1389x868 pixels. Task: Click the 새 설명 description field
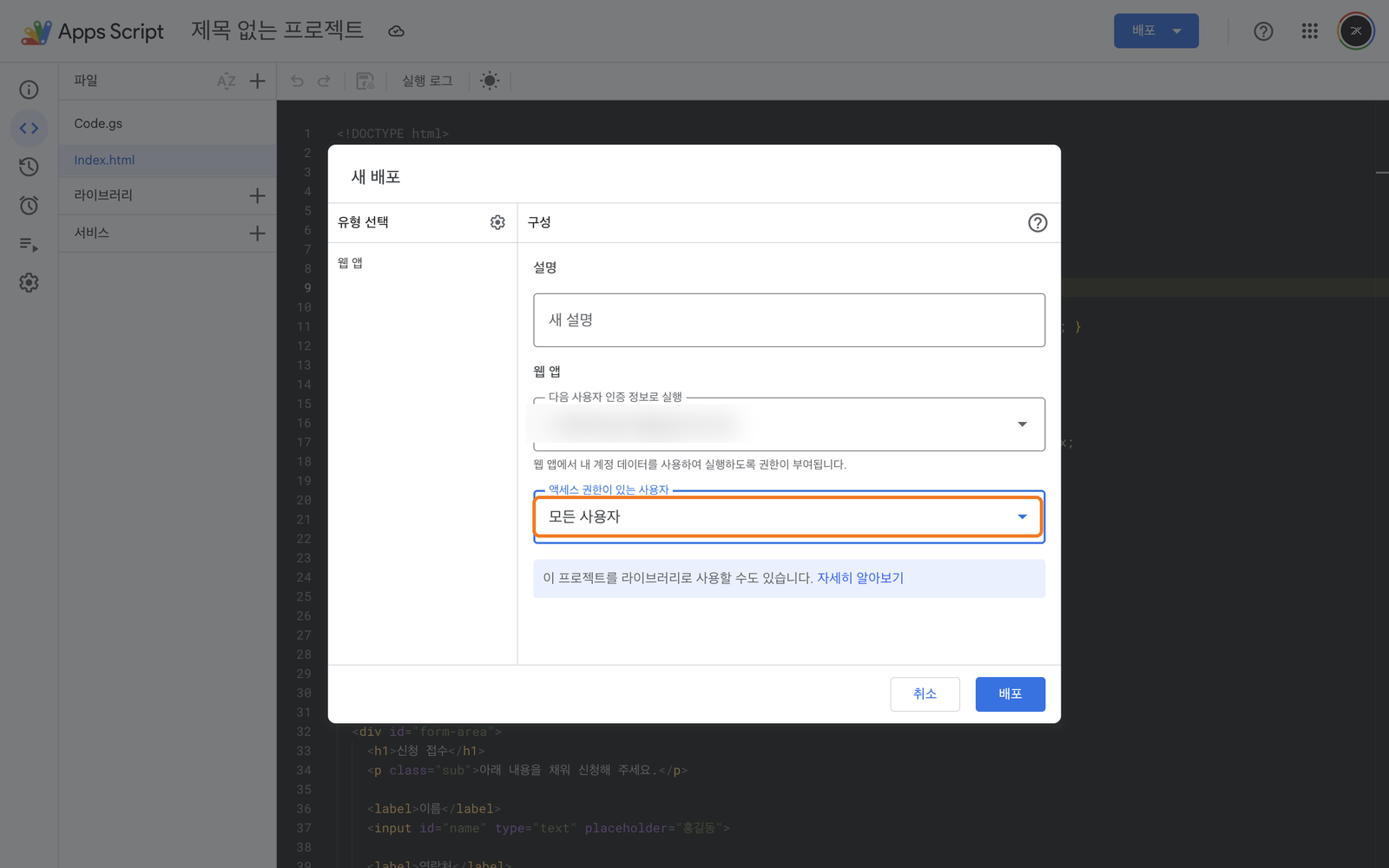click(789, 320)
